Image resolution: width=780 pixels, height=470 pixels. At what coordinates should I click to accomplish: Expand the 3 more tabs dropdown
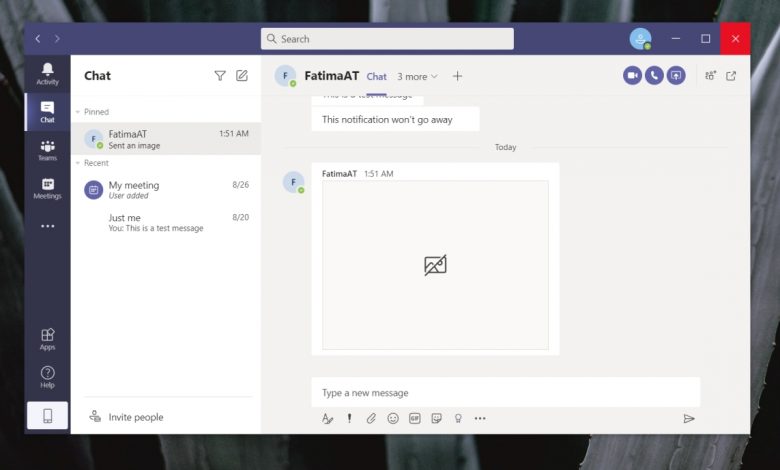tap(417, 77)
